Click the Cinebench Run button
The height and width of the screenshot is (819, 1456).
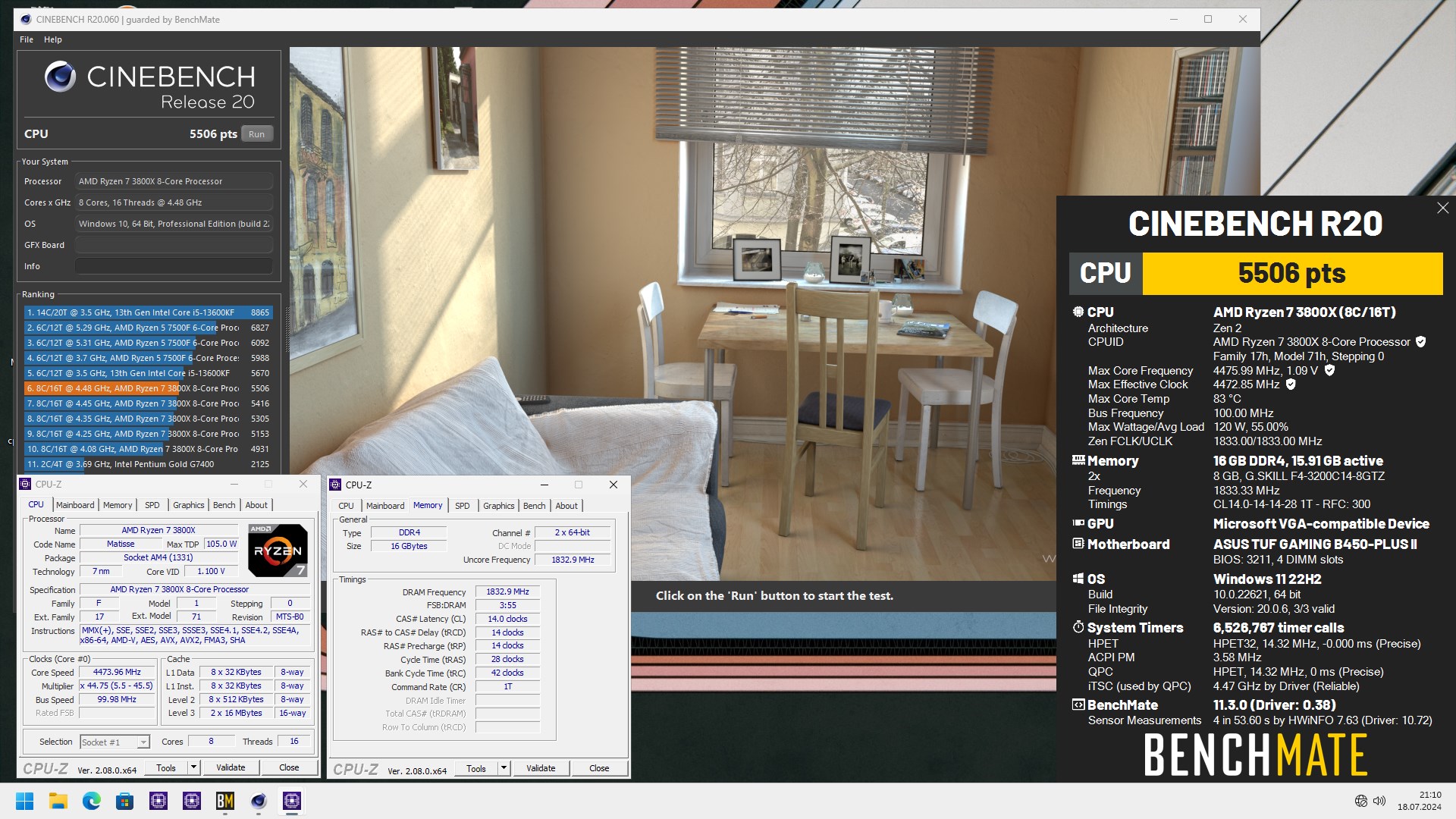pyautogui.click(x=256, y=134)
